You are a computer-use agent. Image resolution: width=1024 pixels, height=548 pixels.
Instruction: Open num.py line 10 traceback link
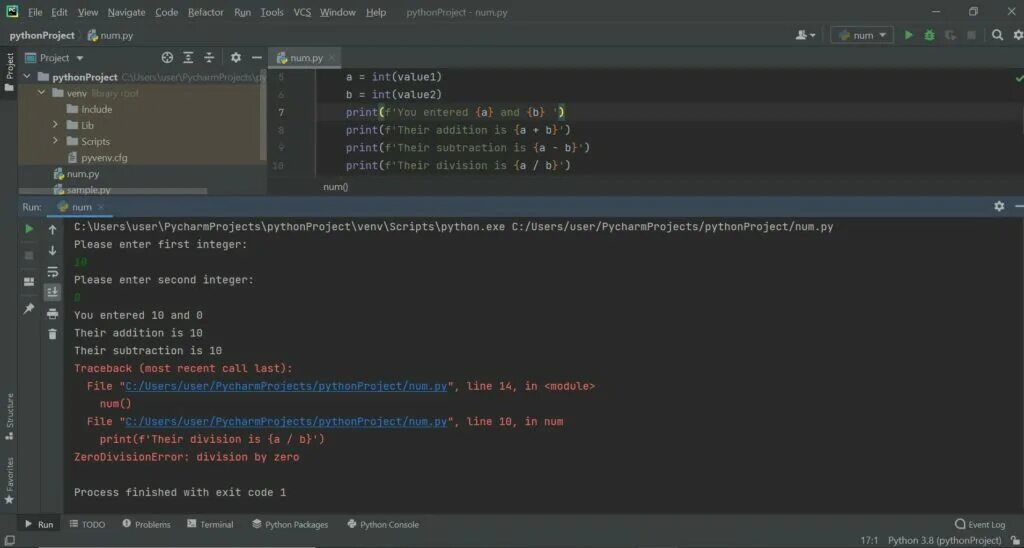(x=286, y=421)
